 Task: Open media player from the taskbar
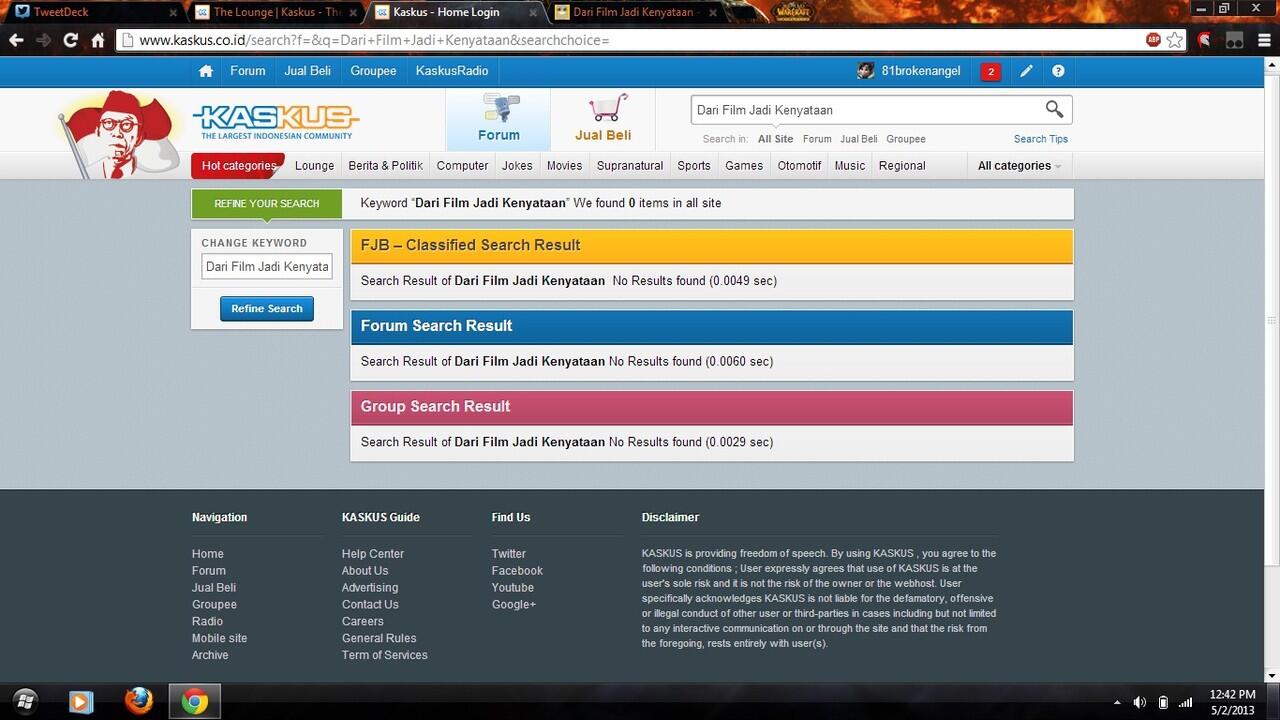point(81,701)
